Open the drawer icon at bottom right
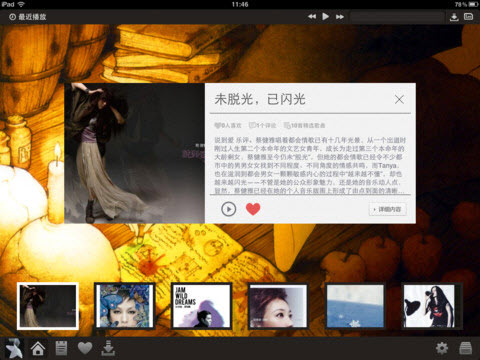Viewport: 480px width, 360px height. [x=465, y=349]
